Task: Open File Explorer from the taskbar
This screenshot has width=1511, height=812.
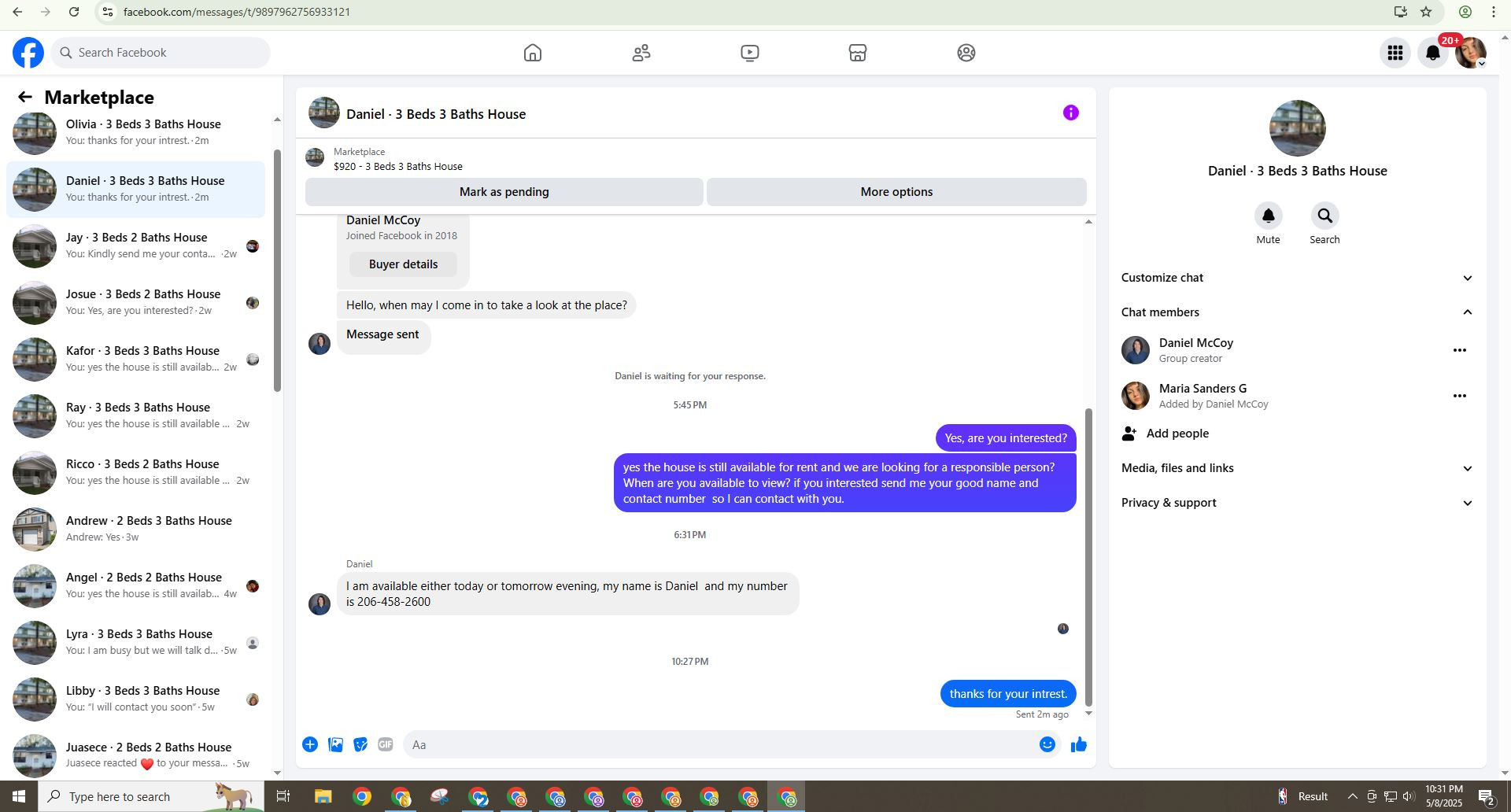Action: [323, 796]
